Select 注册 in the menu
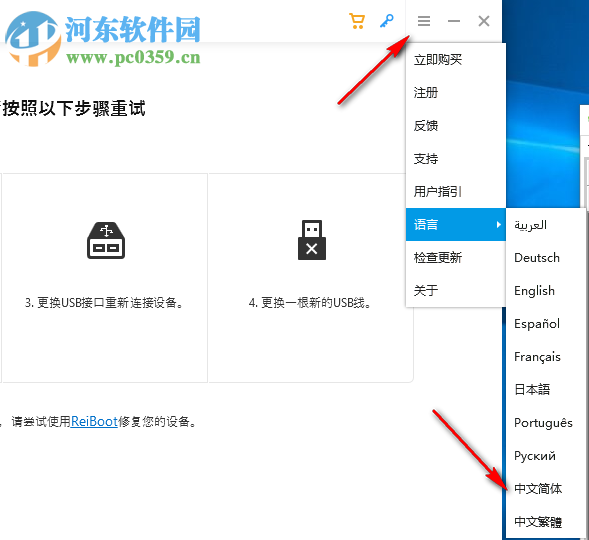The image size is (589, 540). (x=456, y=92)
